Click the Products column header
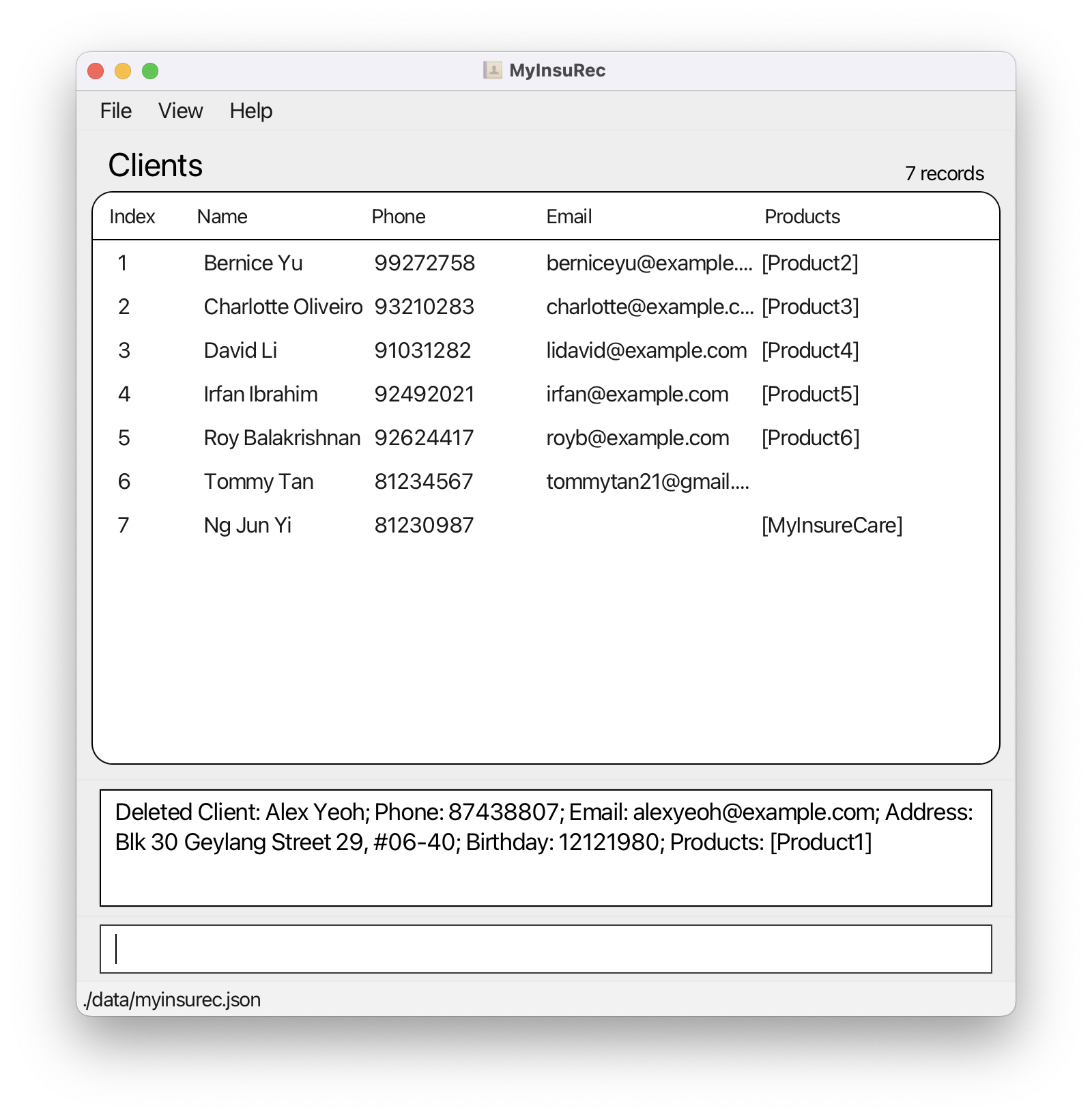Screen dimensions: 1092x1117 pos(802,216)
